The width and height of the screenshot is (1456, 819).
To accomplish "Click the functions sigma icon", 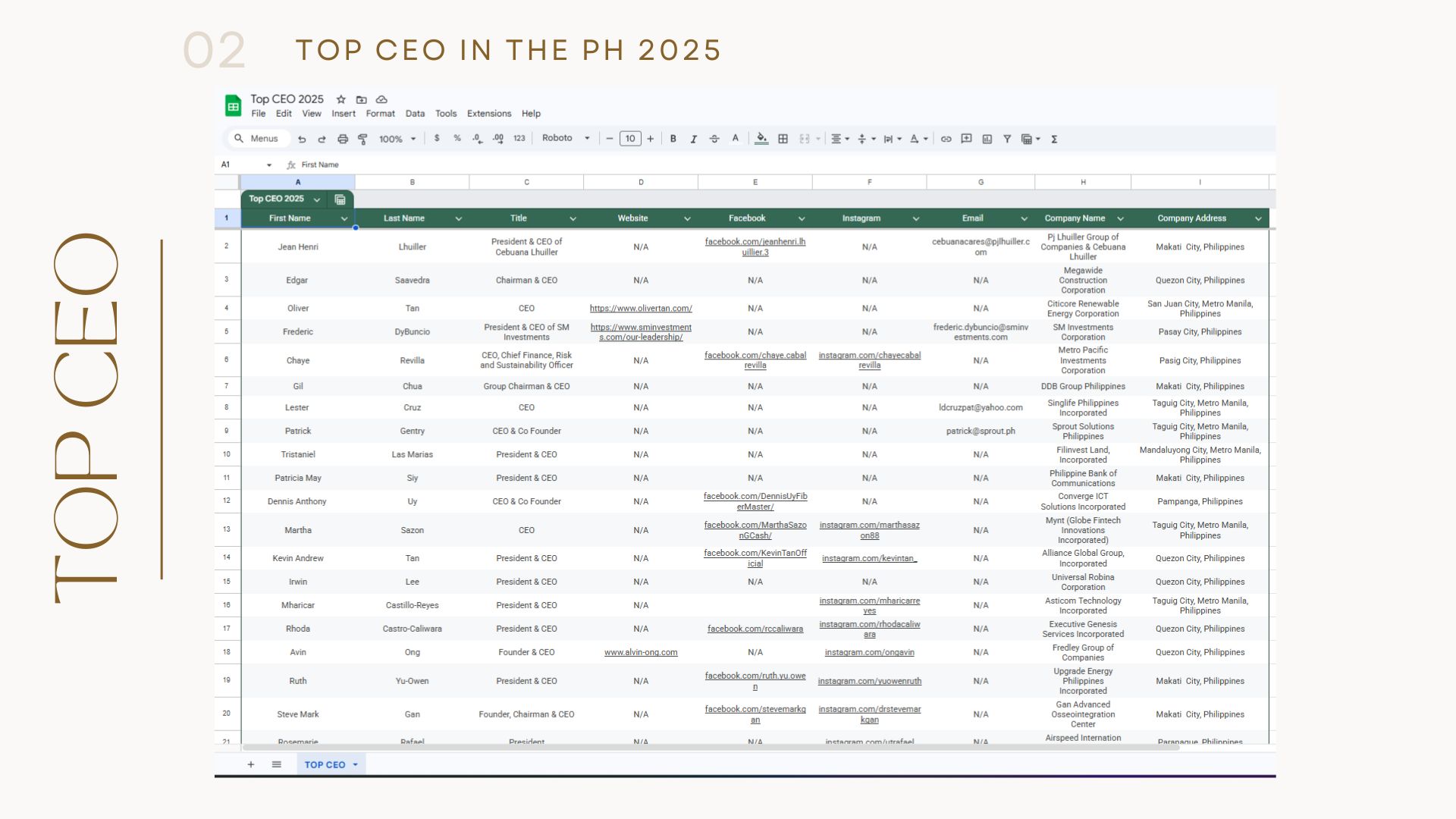I will pos(1054,139).
